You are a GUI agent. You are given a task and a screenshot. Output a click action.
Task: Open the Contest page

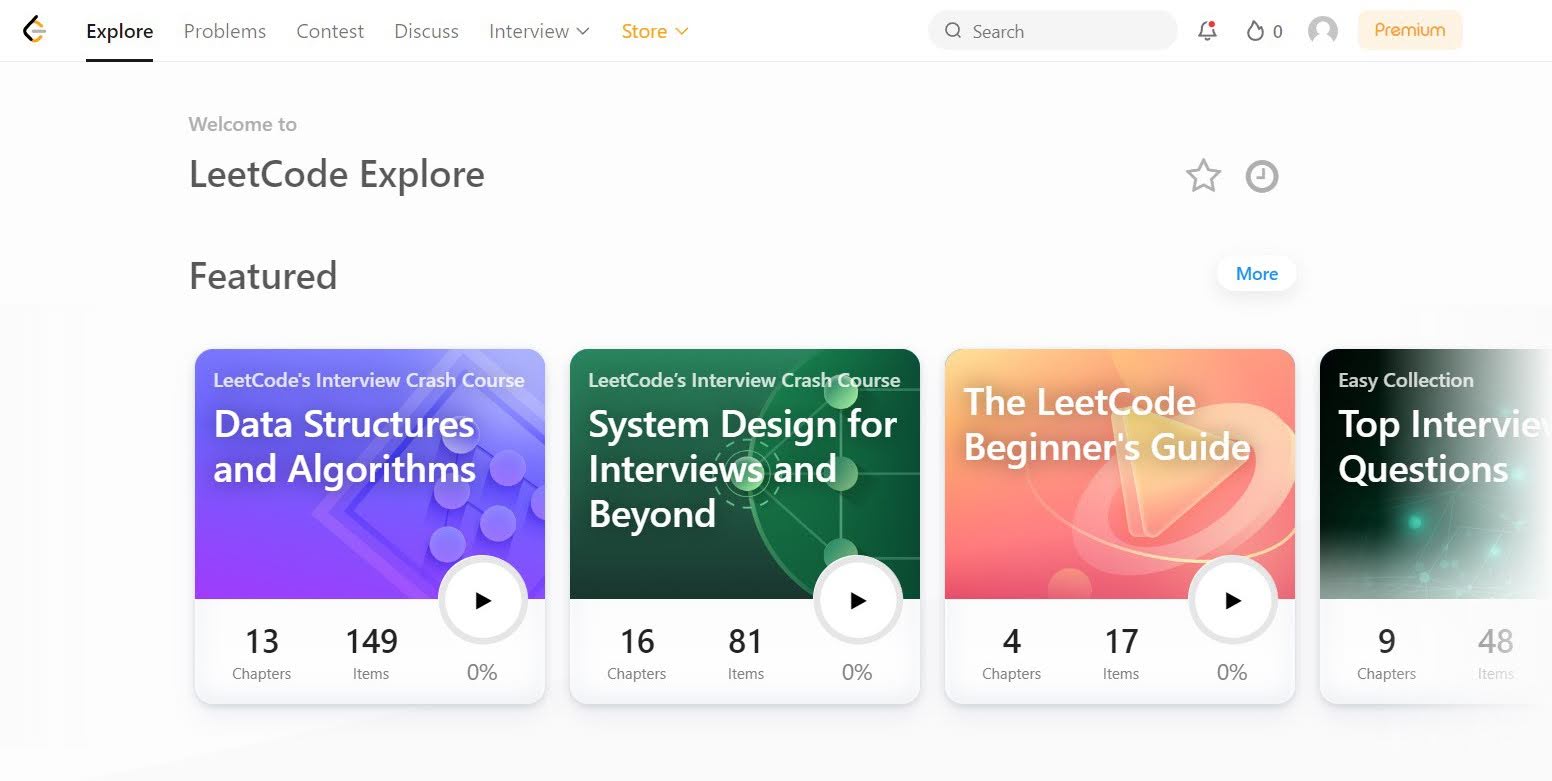pos(330,31)
